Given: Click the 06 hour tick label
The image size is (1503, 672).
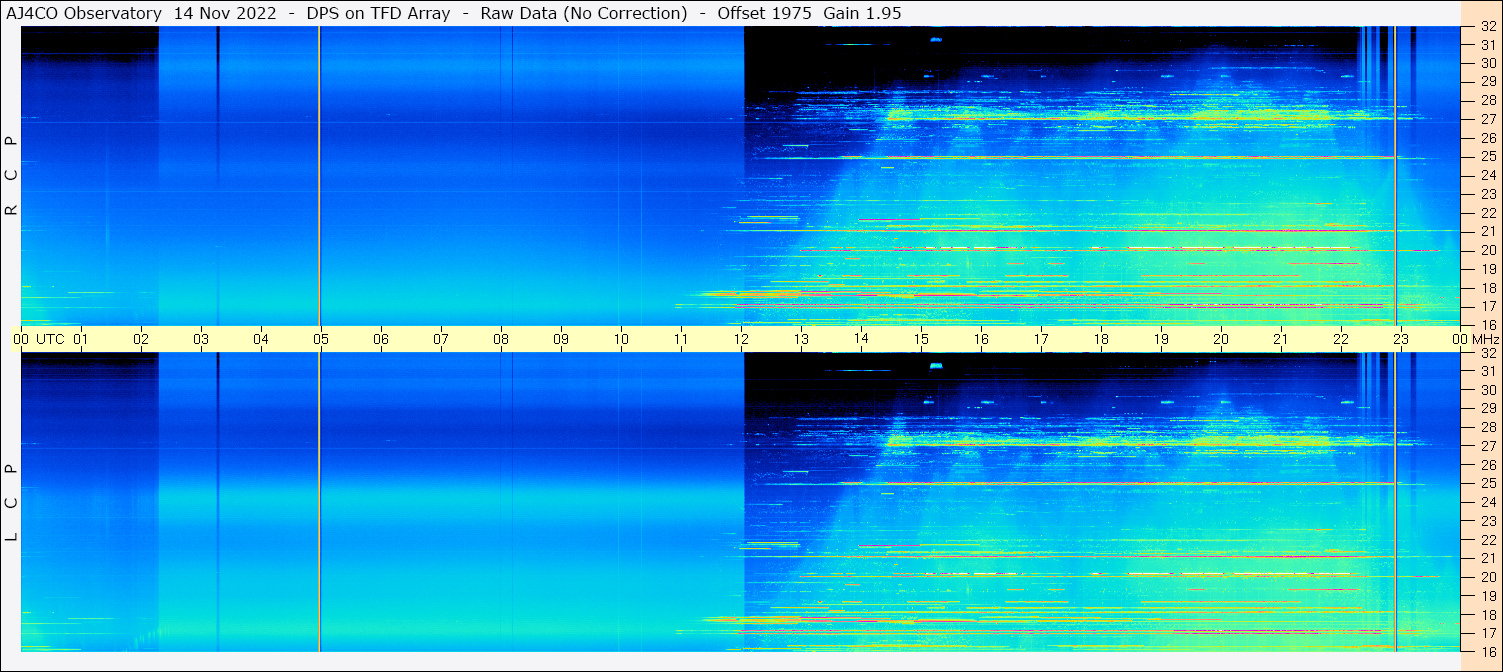Looking at the screenshot, I should click(381, 339).
